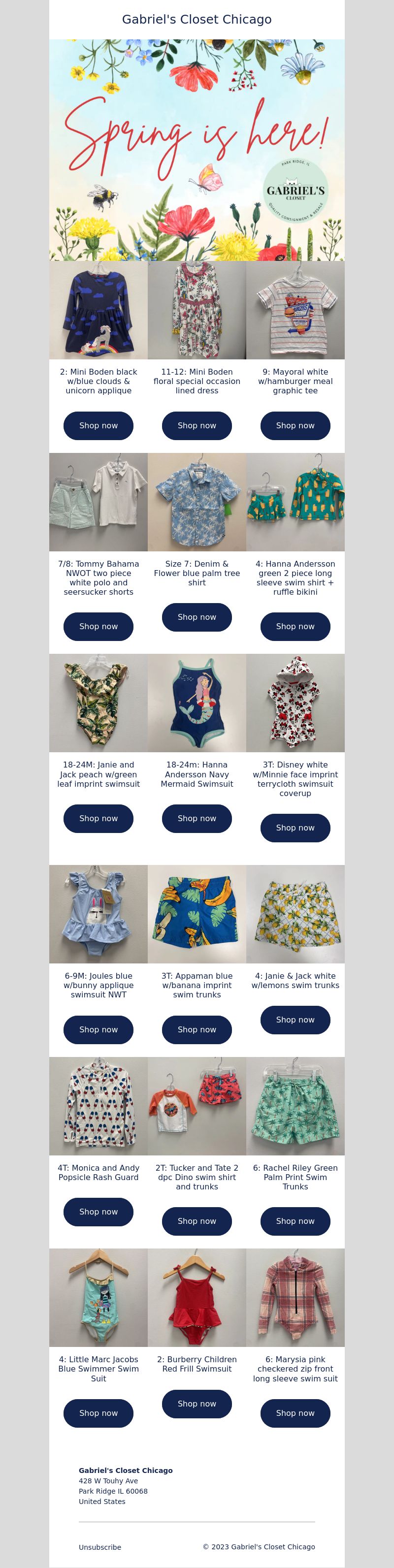Shop now for Janie and Jack leaf swimsuit
Screen dimensions: 394x1568
(98, 819)
